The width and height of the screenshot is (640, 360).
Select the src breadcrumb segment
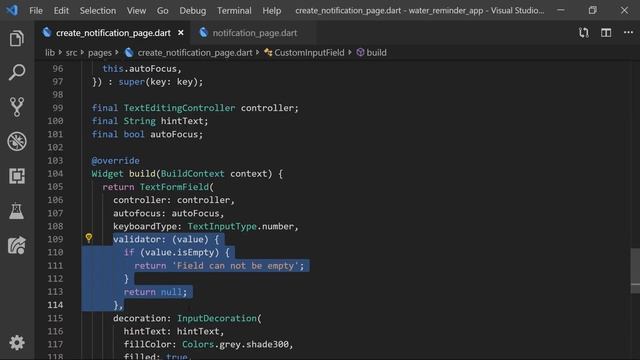71,53
